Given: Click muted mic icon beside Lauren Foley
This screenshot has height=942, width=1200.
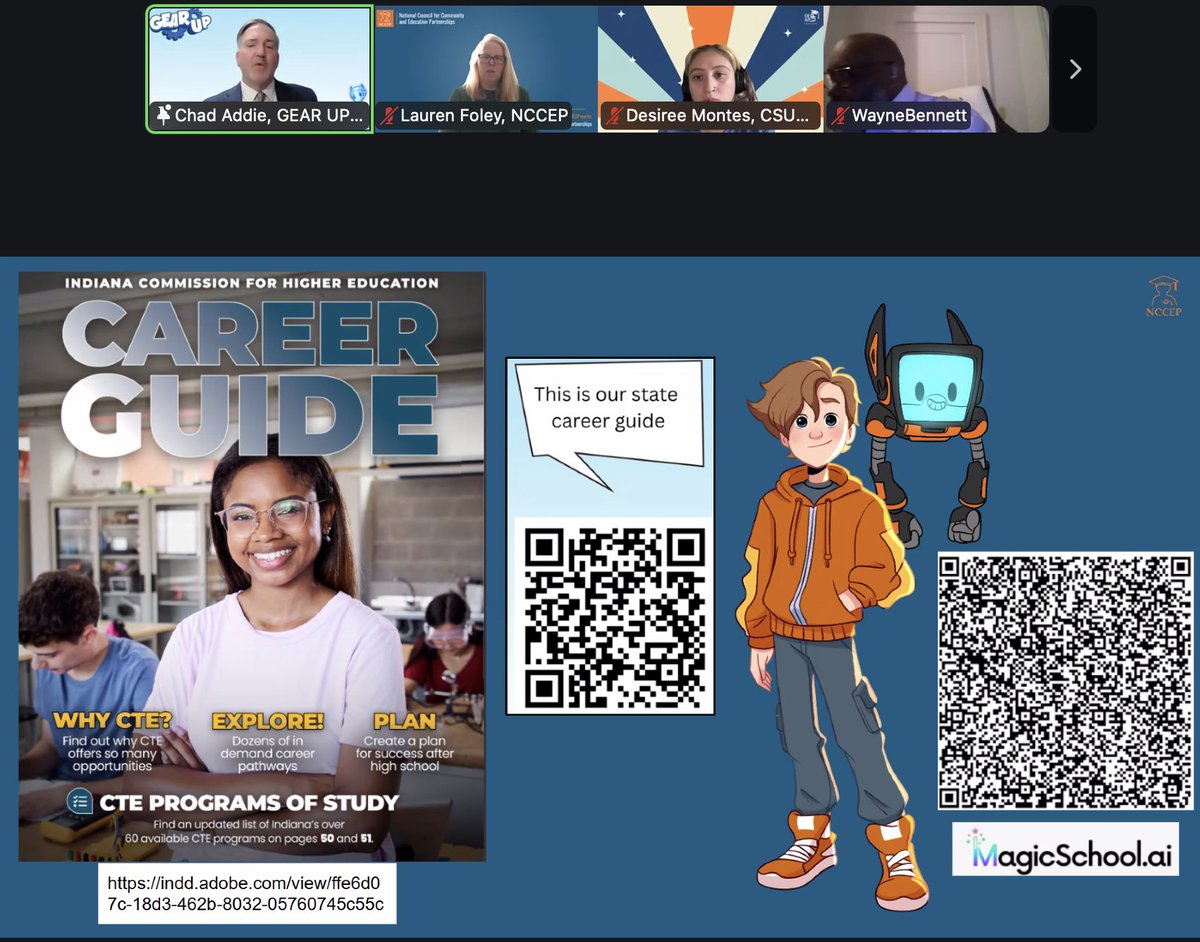Looking at the screenshot, I should click(x=388, y=116).
